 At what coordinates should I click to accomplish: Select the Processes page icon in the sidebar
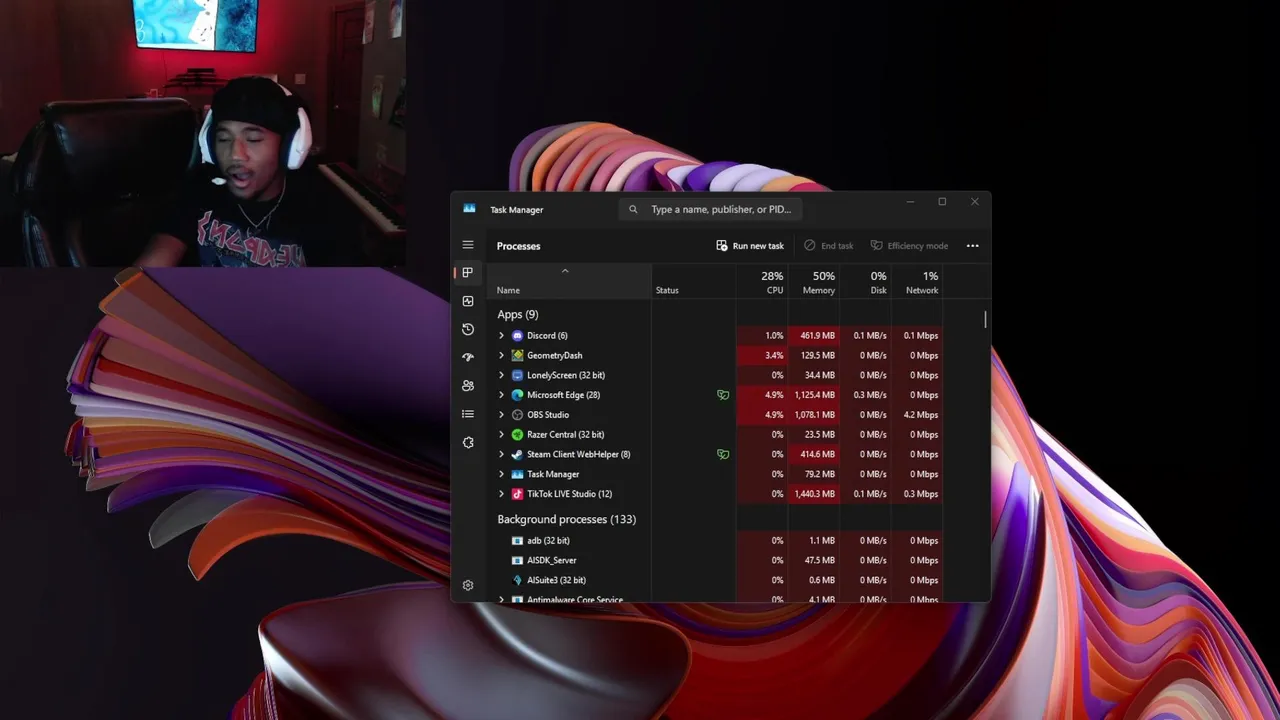pos(467,272)
